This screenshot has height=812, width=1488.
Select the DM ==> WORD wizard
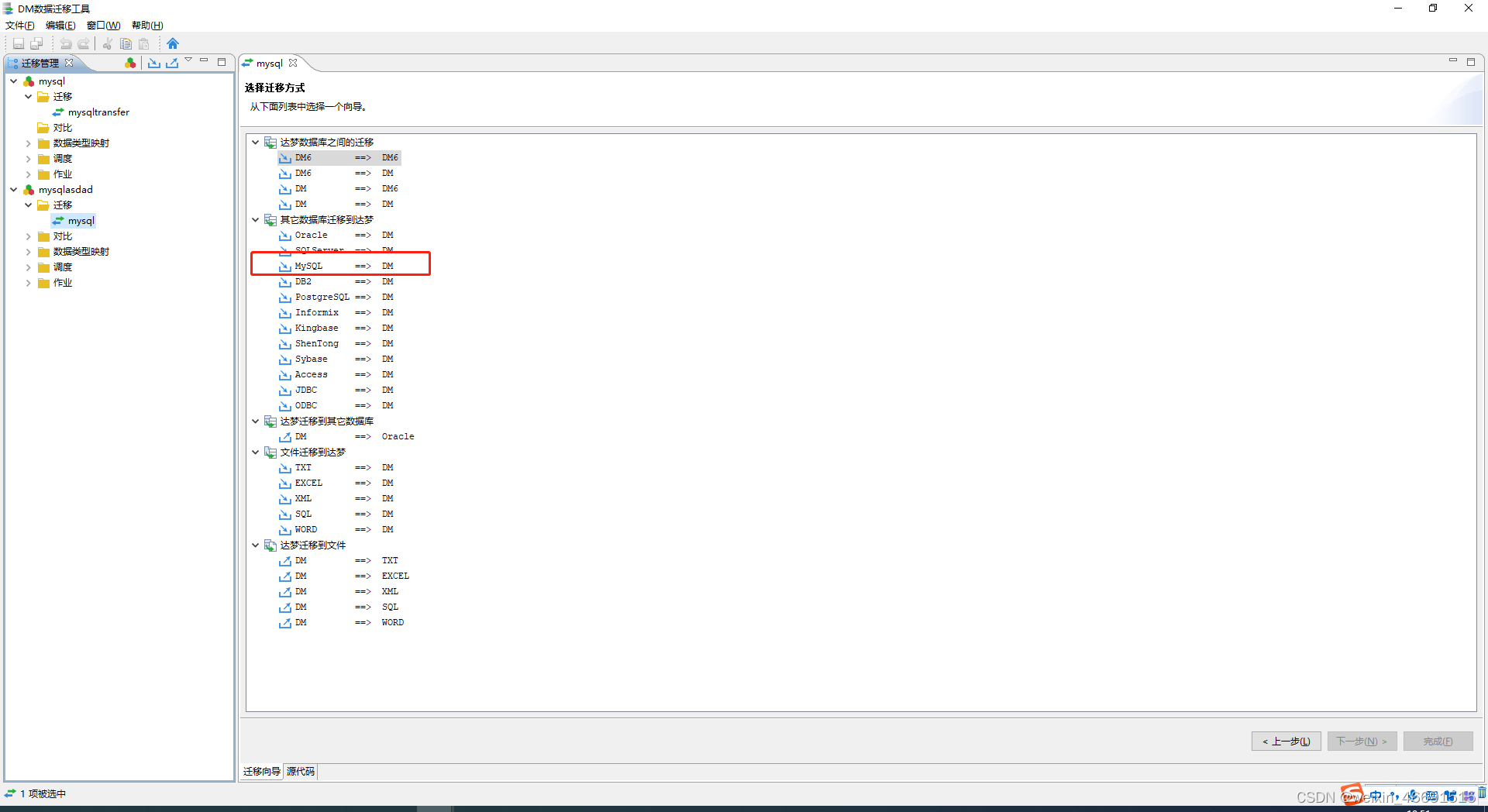[343, 623]
